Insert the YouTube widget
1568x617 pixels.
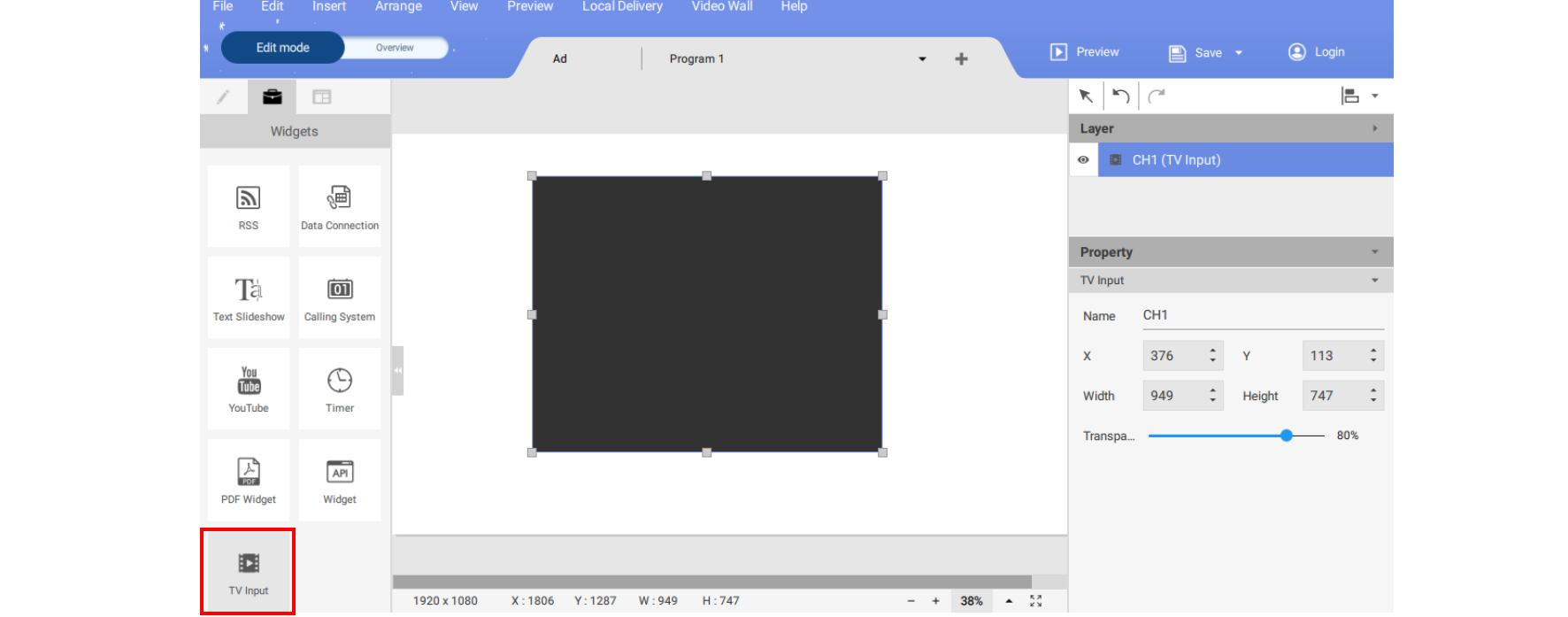(249, 389)
